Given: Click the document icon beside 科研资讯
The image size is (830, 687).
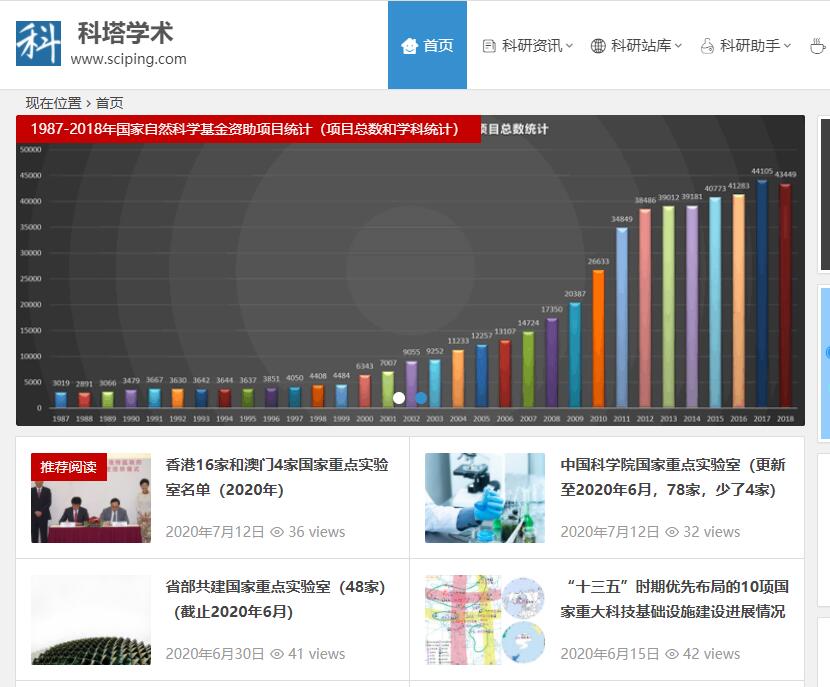Looking at the screenshot, I should 489,45.
